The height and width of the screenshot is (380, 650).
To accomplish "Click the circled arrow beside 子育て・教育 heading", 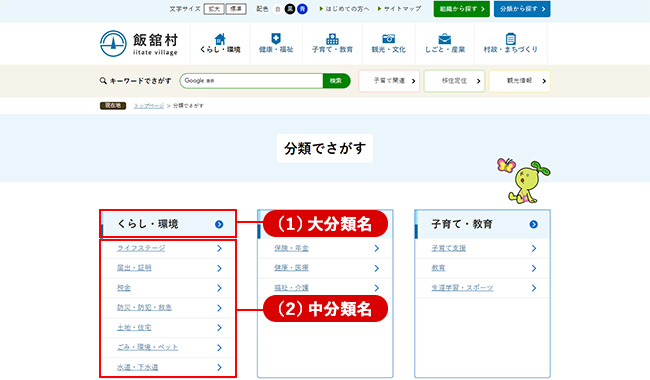I will pyautogui.click(x=534, y=224).
